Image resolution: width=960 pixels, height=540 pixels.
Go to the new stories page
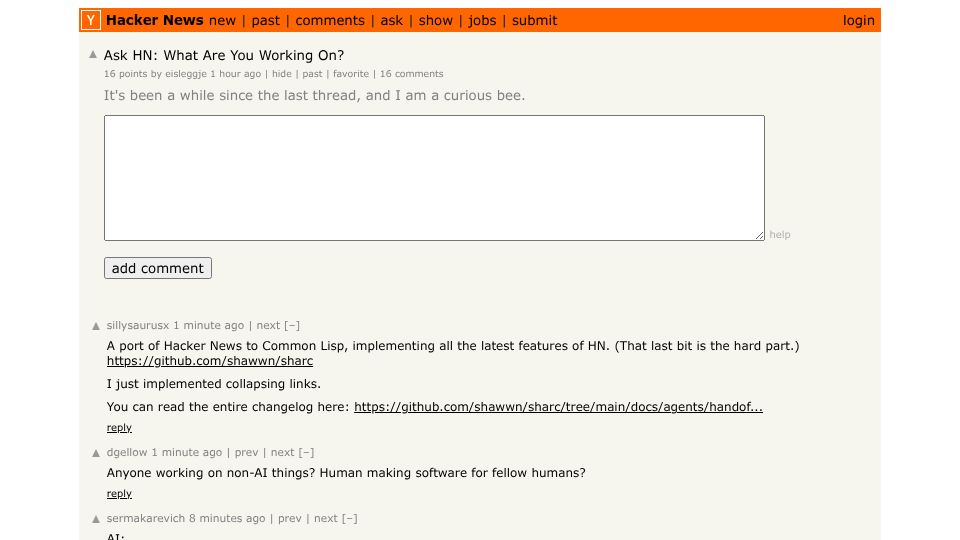(x=222, y=21)
